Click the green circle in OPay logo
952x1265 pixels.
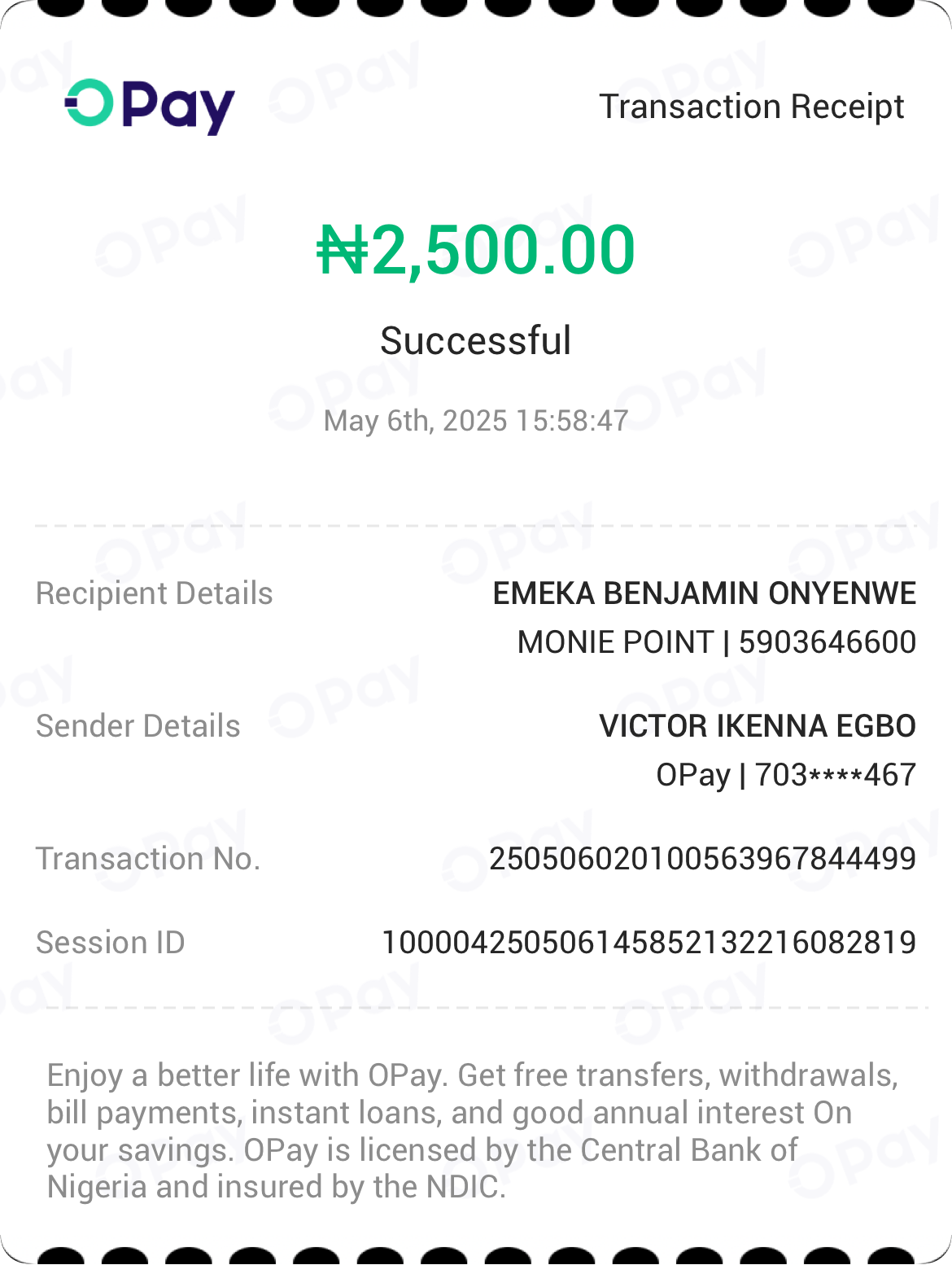click(89, 103)
